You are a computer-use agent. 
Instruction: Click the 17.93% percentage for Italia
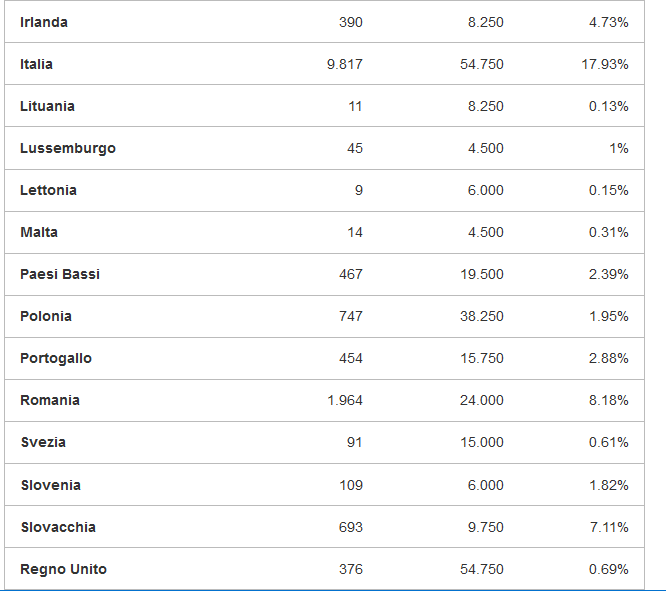605,64
